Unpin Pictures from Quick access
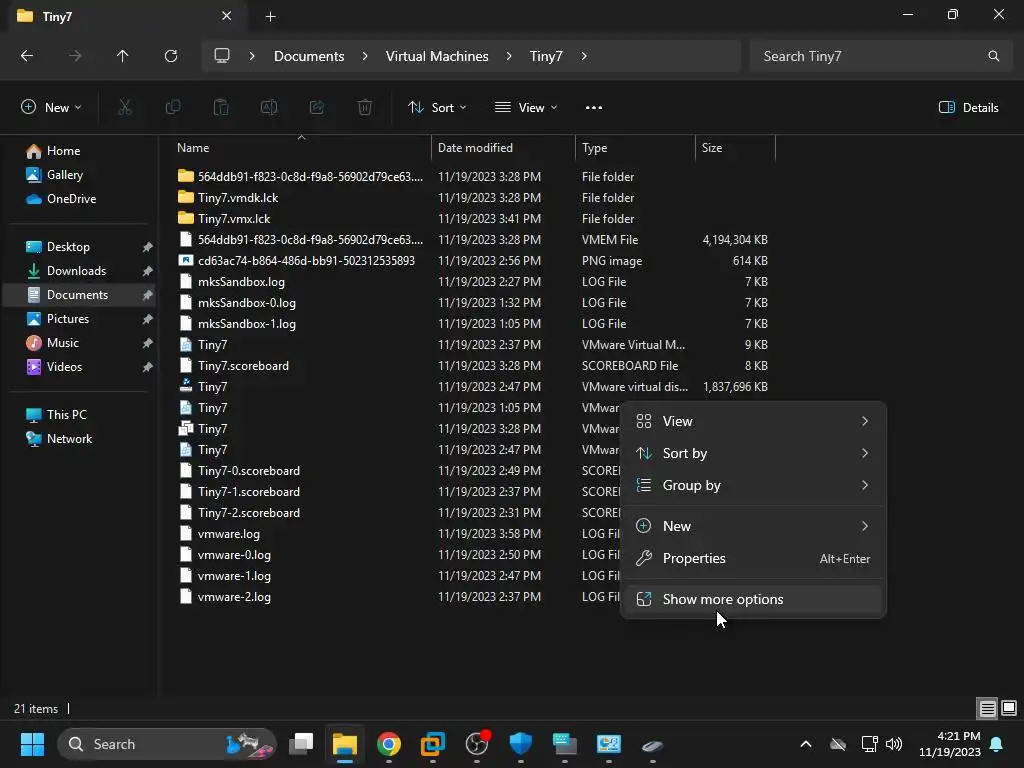This screenshot has width=1024, height=768. click(x=148, y=319)
